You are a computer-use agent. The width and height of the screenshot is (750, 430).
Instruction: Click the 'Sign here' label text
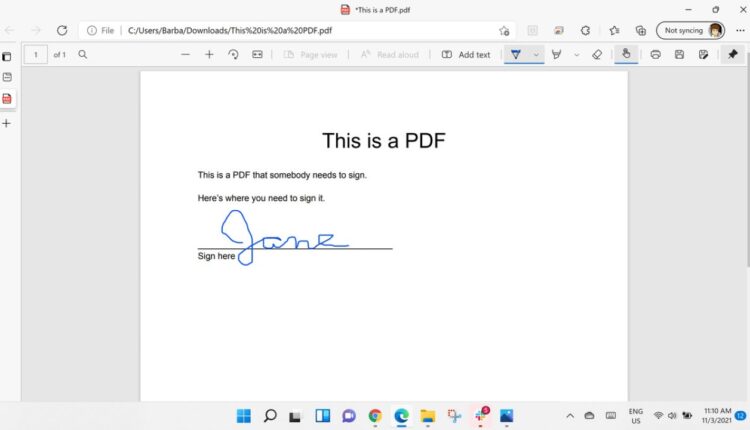pos(216,256)
